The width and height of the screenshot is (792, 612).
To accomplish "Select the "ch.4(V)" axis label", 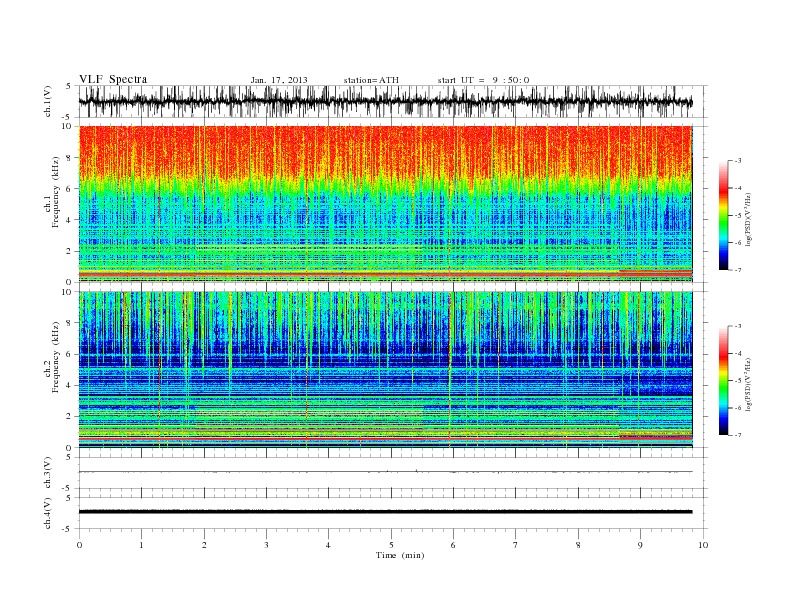I will pyautogui.click(x=48, y=513).
